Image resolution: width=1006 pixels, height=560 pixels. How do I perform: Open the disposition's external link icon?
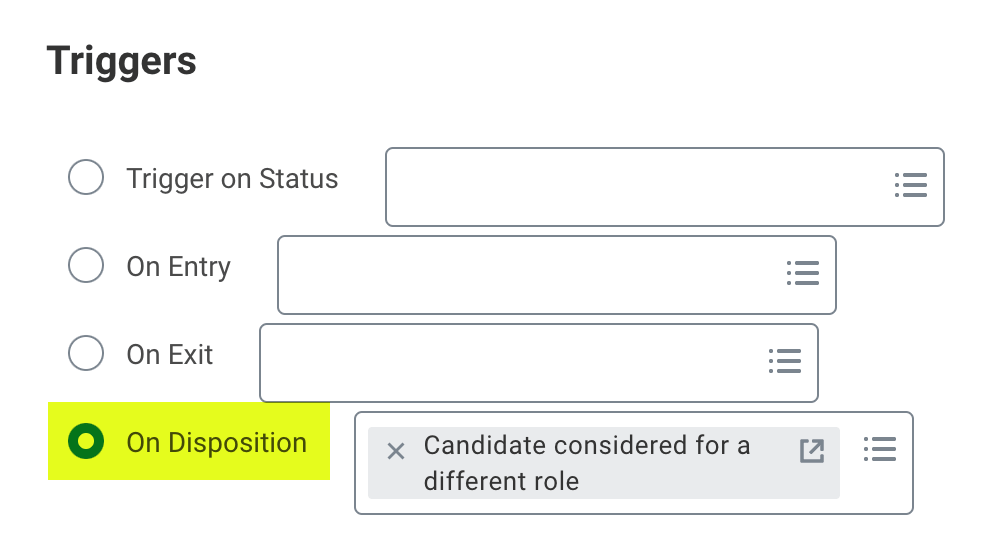point(812,451)
